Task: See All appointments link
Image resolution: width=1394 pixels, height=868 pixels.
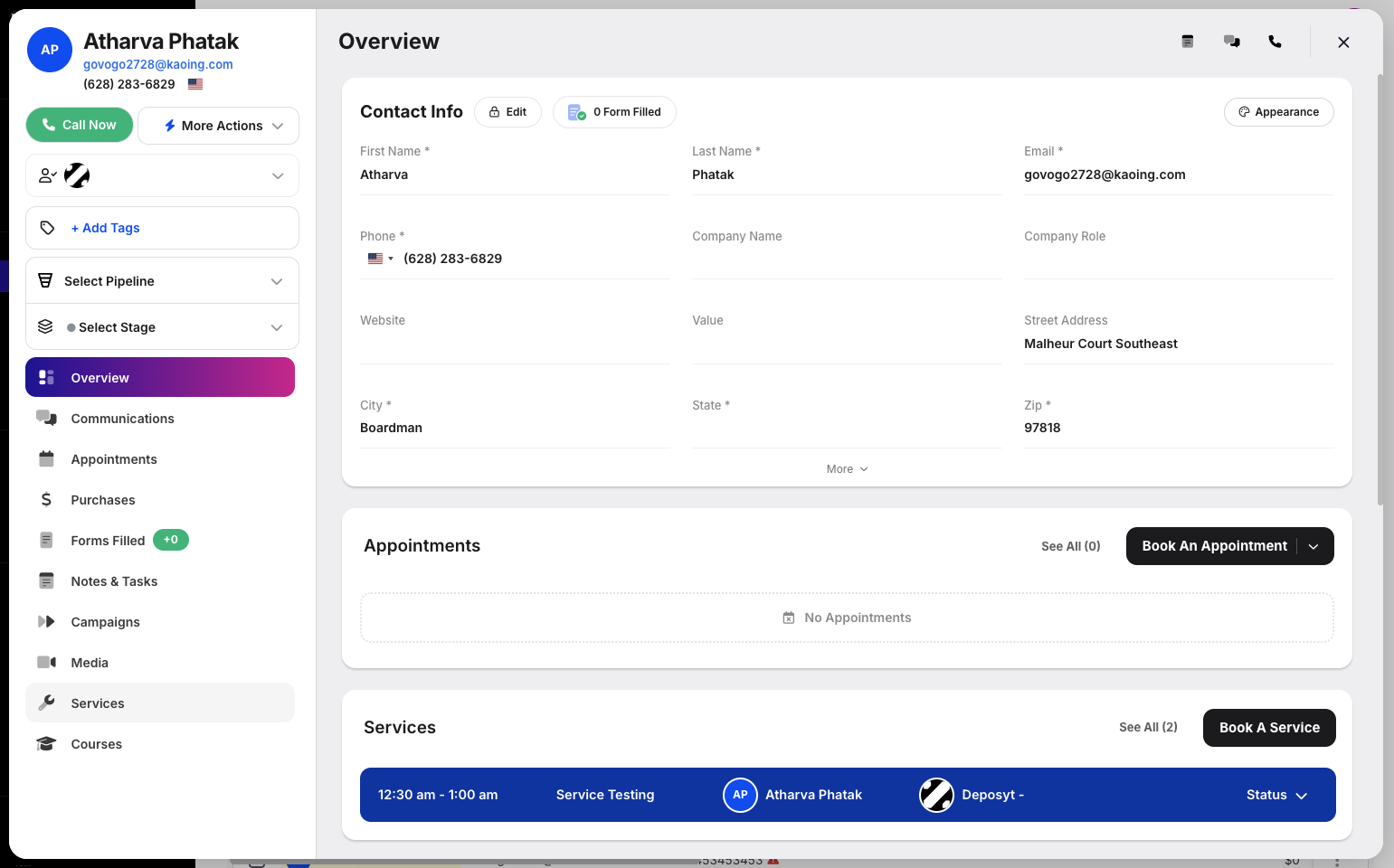Action: pyautogui.click(x=1070, y=546)
